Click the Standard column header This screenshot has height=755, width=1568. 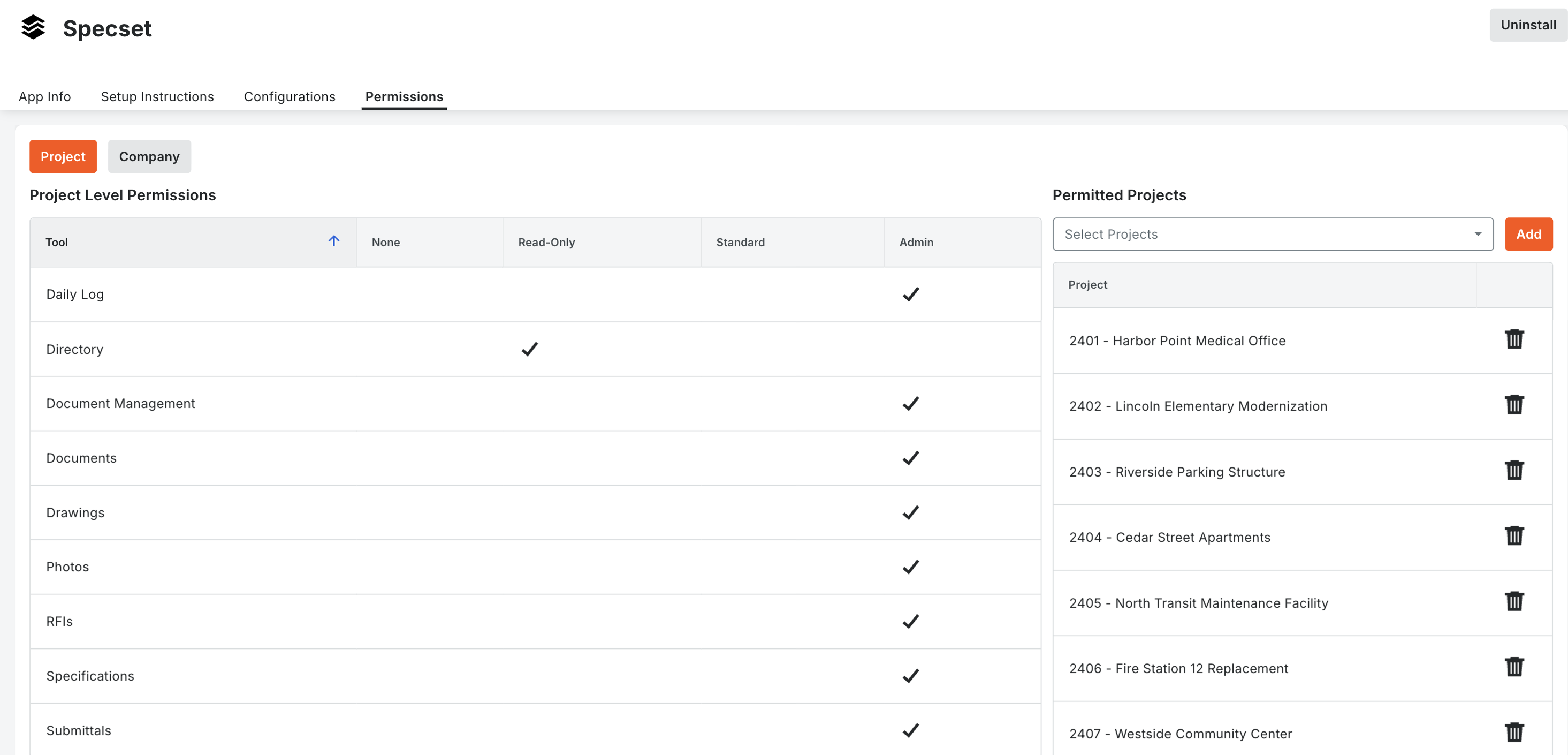[x=792, y=243]
